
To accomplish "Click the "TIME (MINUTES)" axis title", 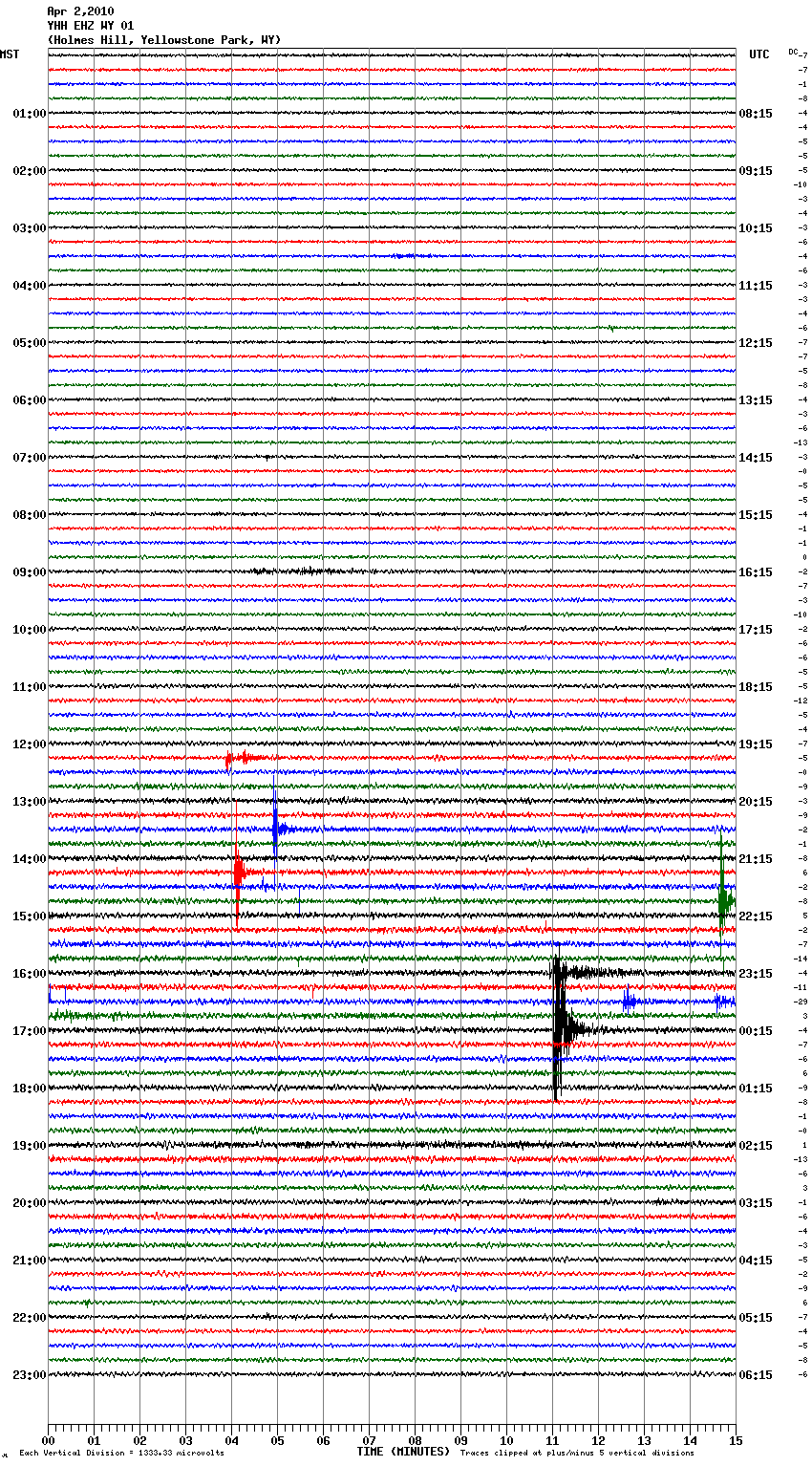I will [403, 1452].
